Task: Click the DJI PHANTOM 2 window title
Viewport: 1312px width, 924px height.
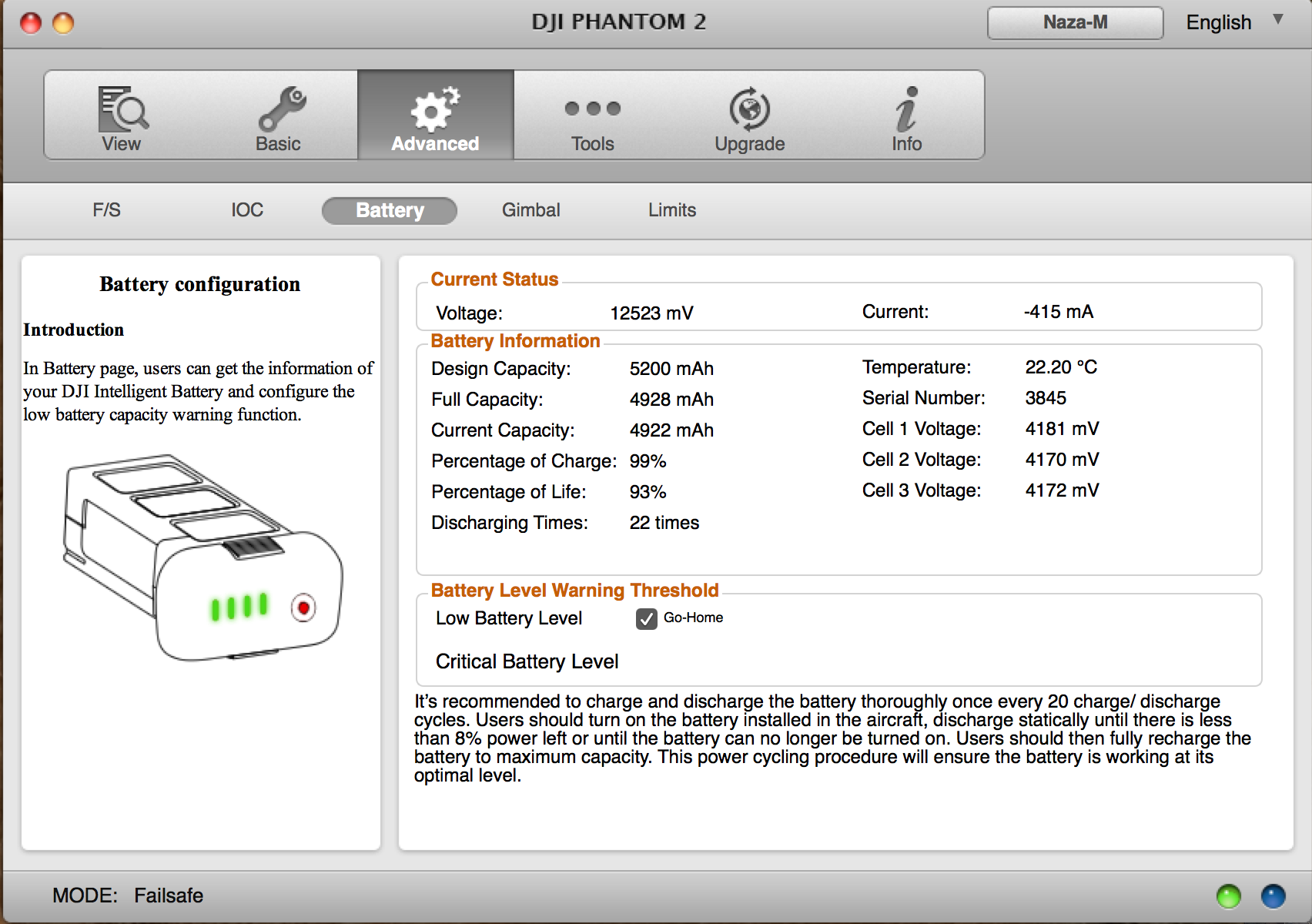Action: pos(619,22)
